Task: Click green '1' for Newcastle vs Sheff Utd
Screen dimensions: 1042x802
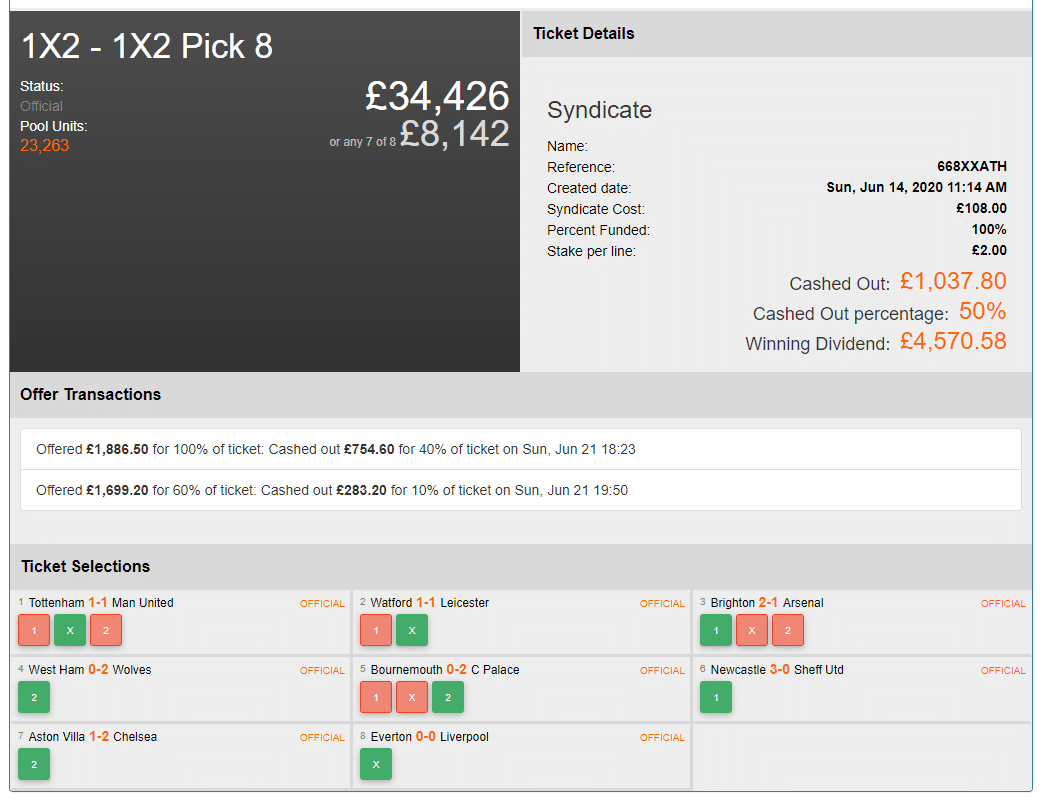Action: coord(716,697)
